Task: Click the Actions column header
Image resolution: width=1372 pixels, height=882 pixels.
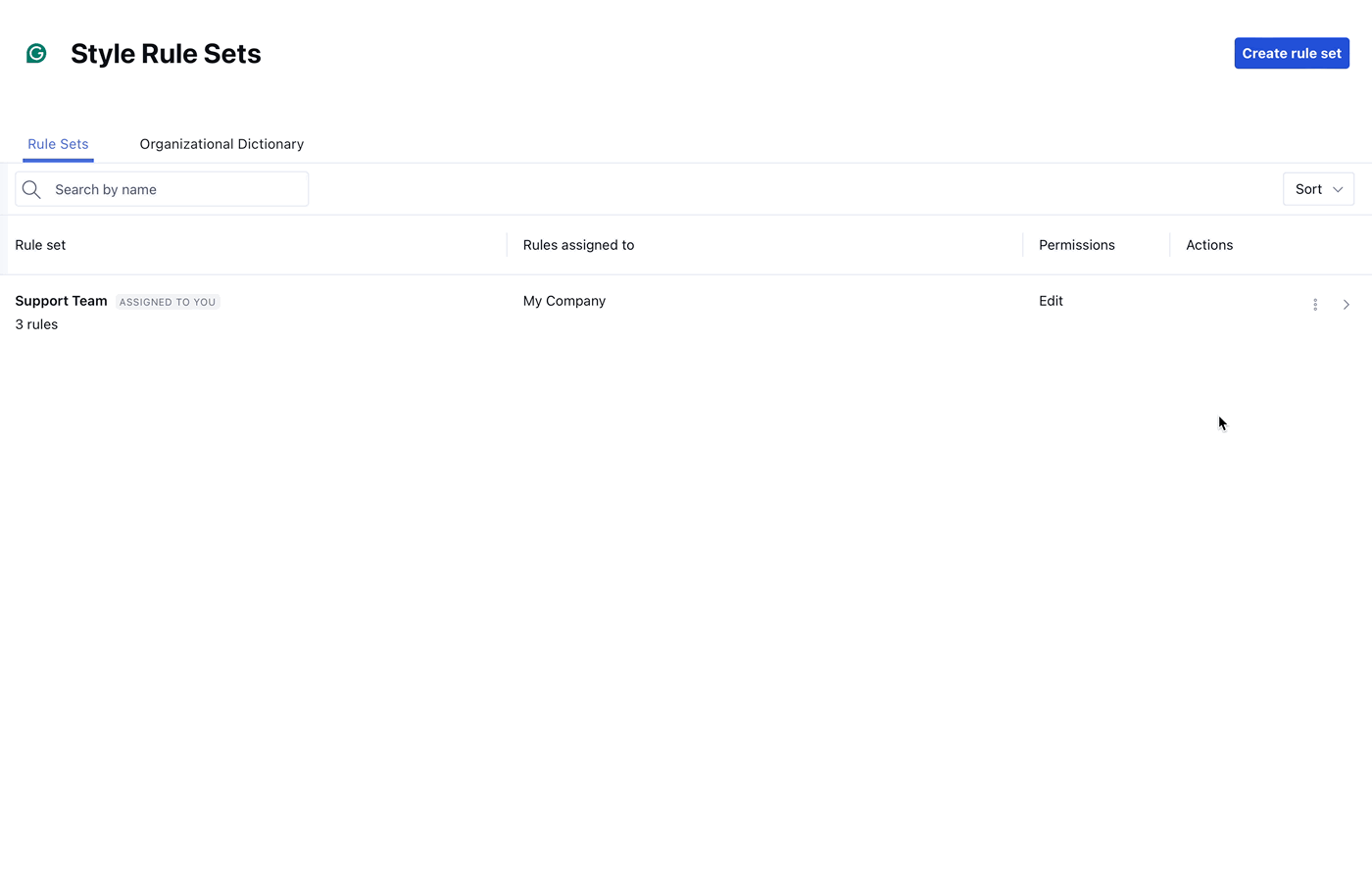Action: (x=1208, y=245)
